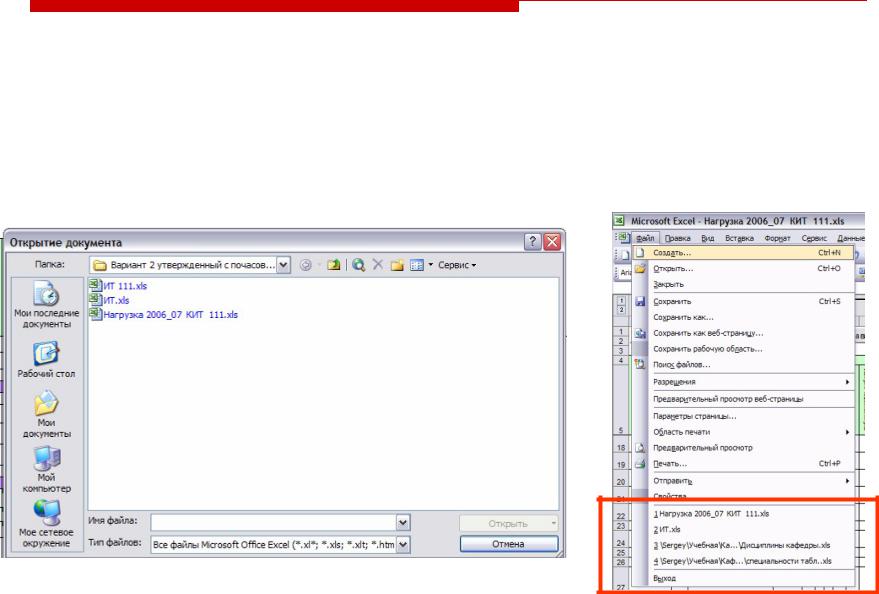Image resolution: width=879 pixels, height=594 pixels.
Task: Open Мои последние документы in places bar
Action: [47, 305]
